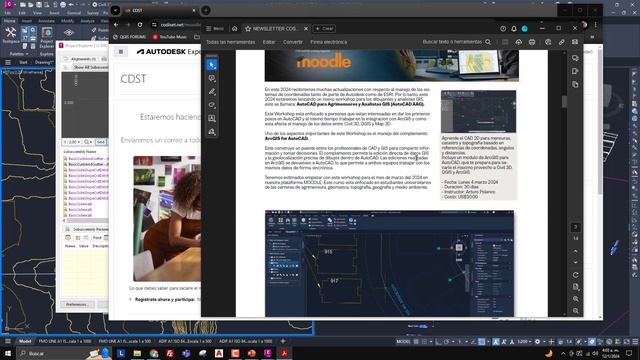Open the Toolspace icon in Civil 3D ribbon
Screen dimensions: 640x360
point(11,35)
